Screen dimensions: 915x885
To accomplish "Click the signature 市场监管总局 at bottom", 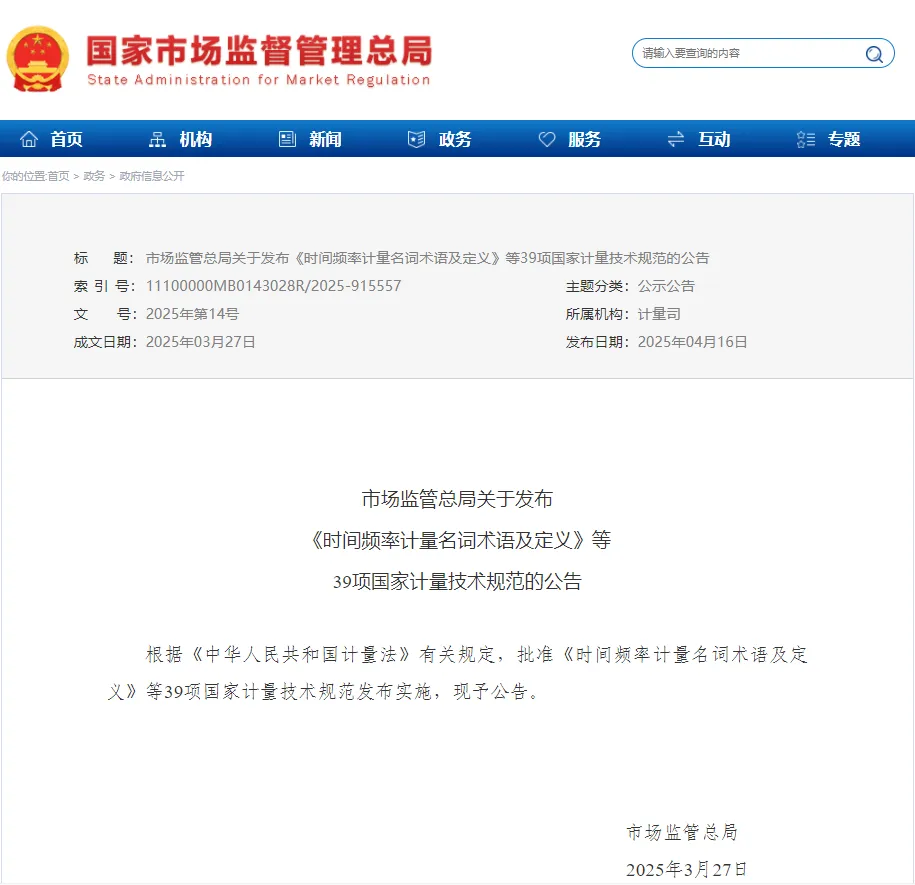I will point(682,832).
